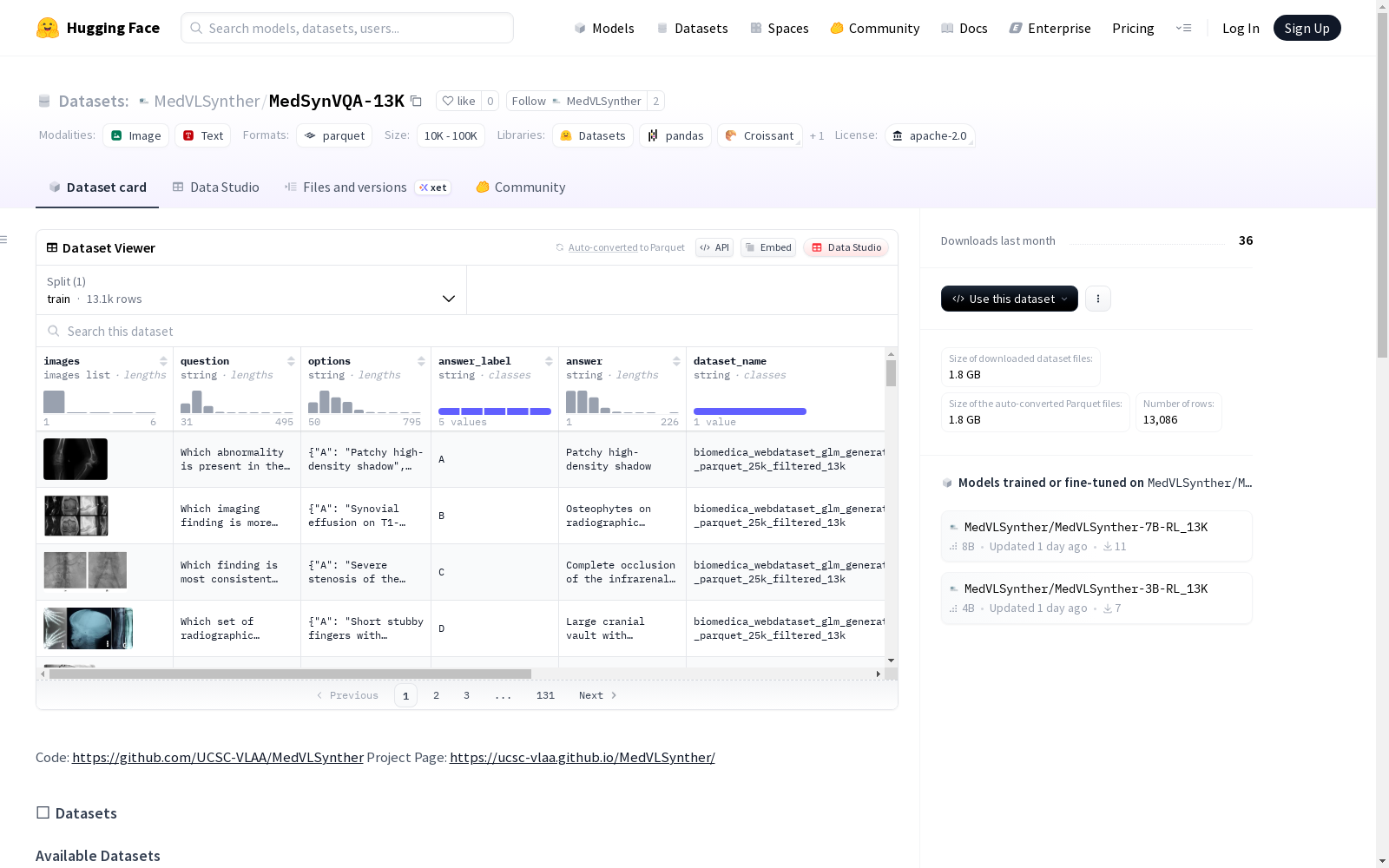Focus the Search this dataset field
Viewport: 1389px width, 868px height.
tap(467, 331)
